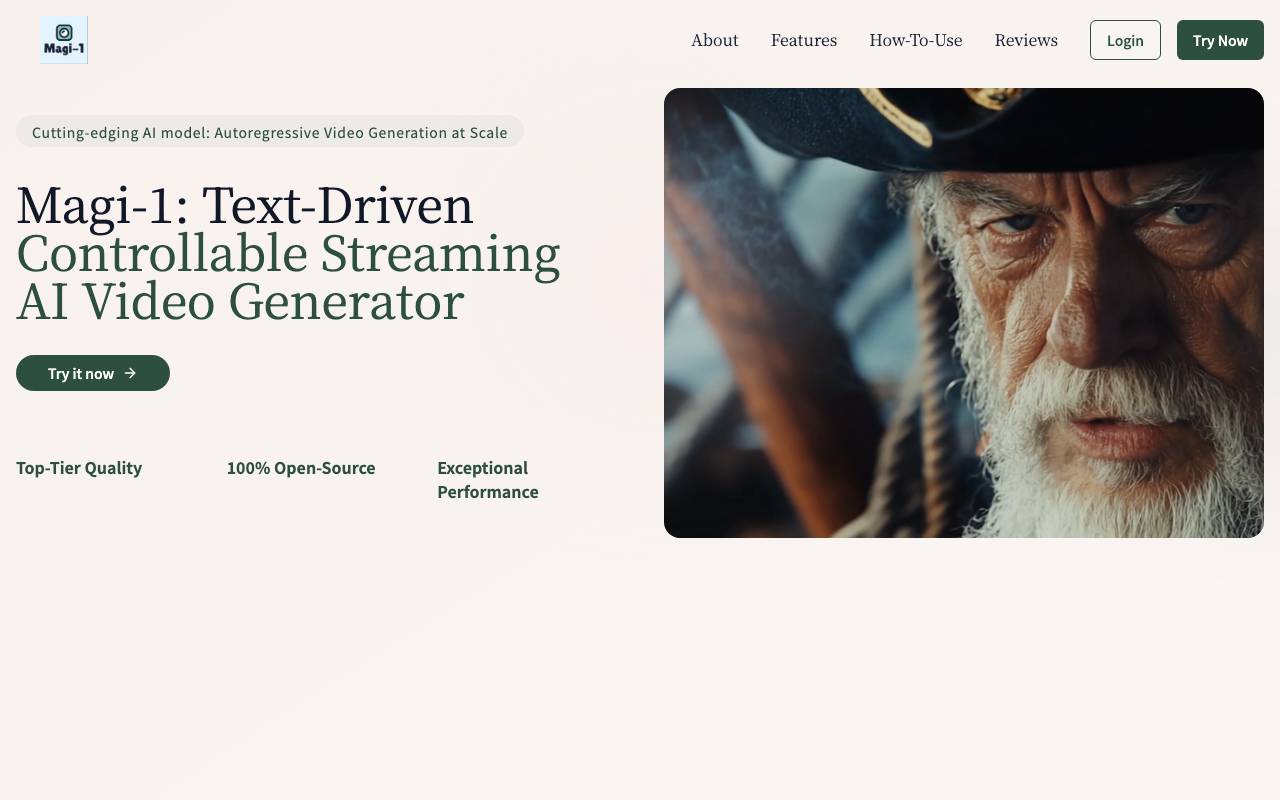Click the Login button
Image resolution: width=1280 pixels, height=800 pixels.
1125,40
